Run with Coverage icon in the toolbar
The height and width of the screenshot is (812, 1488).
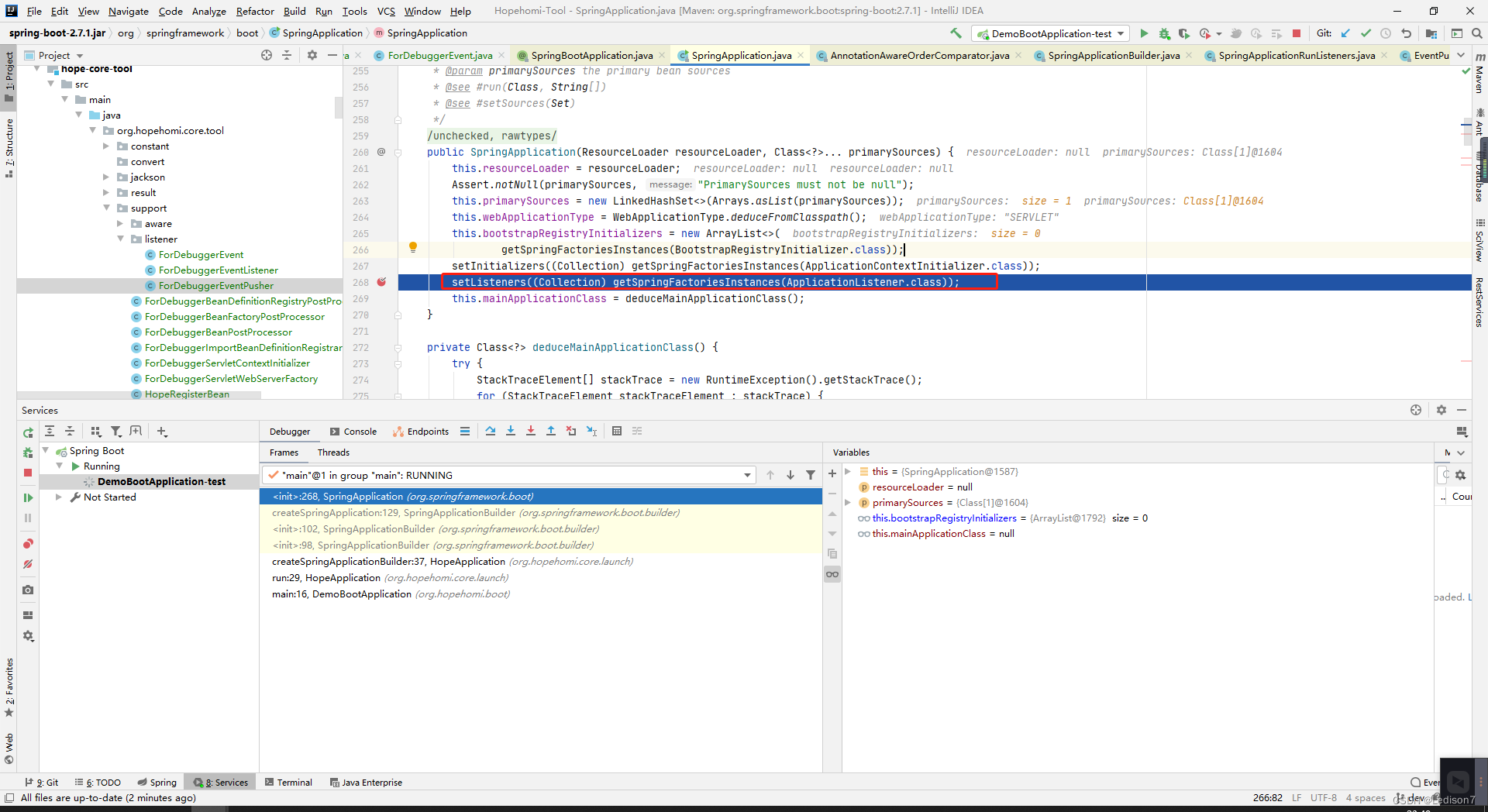(1184, 33)
